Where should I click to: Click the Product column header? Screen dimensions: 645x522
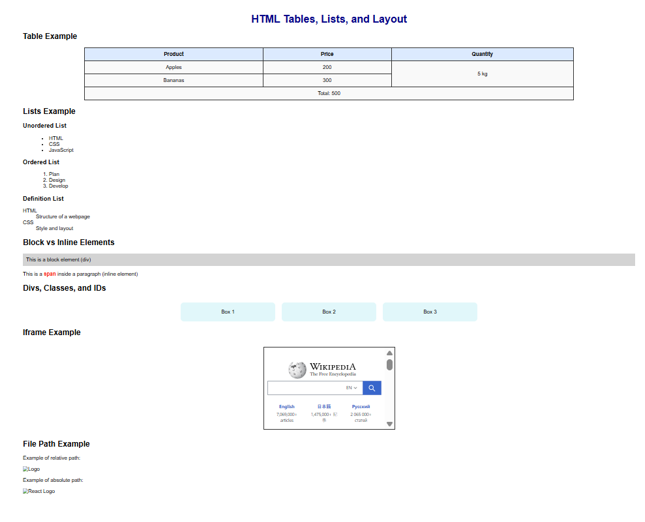(x=174, y=54)
